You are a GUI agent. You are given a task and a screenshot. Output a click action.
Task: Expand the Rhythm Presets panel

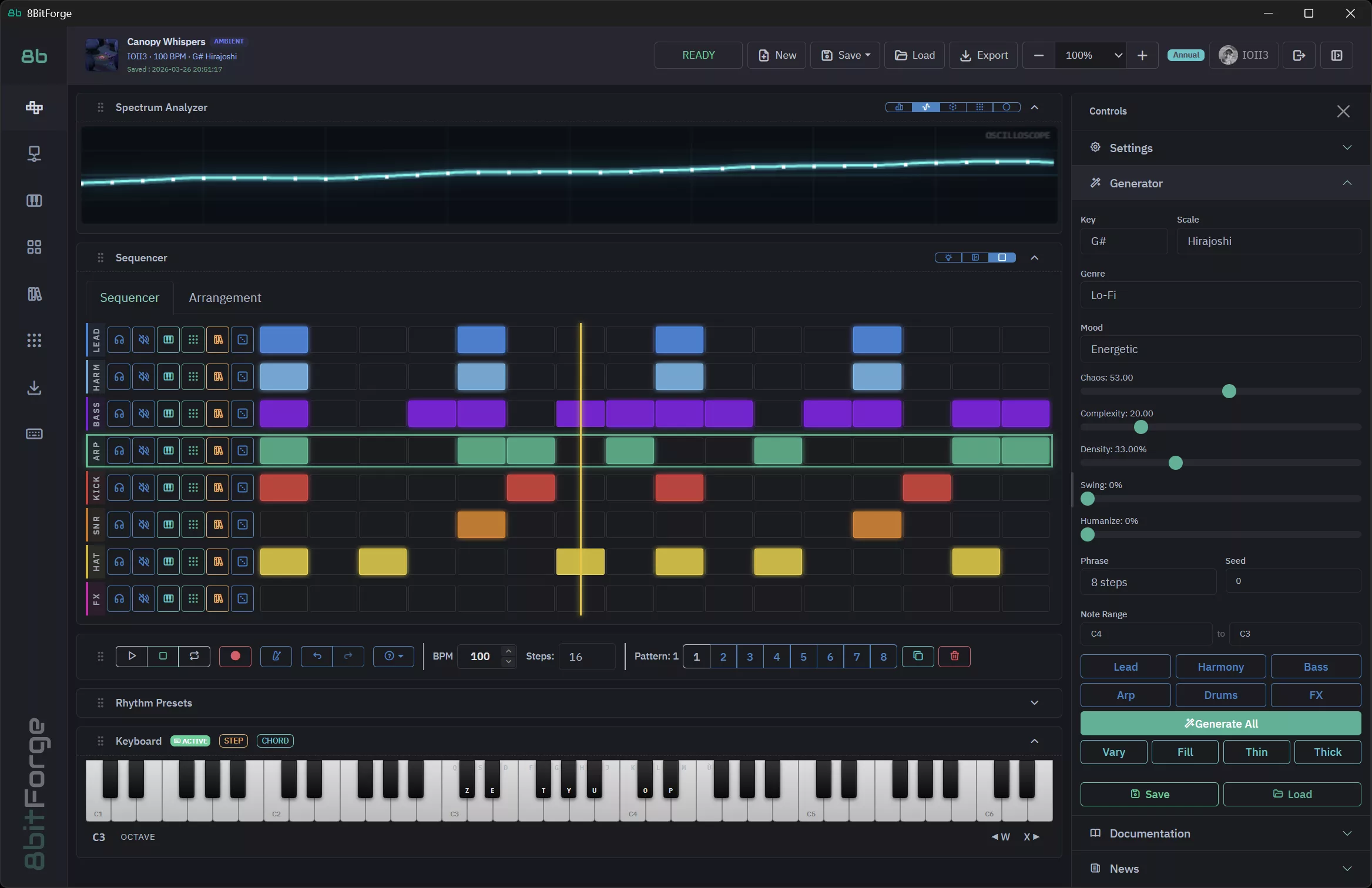tap(1034, 703)
